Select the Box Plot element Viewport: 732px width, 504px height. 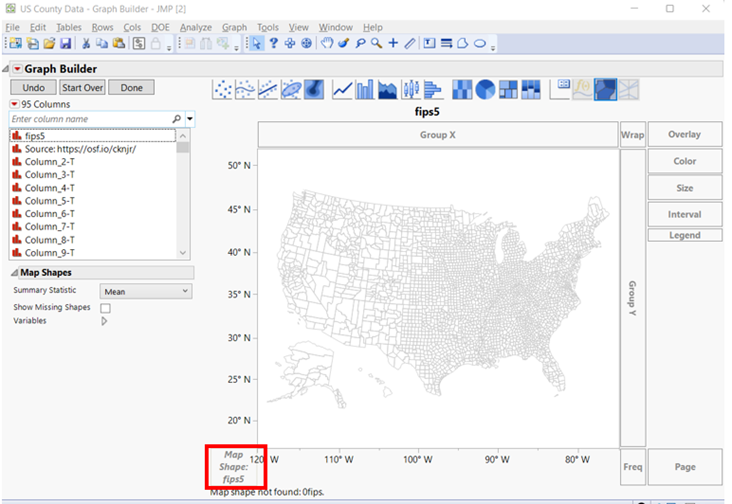410,89
